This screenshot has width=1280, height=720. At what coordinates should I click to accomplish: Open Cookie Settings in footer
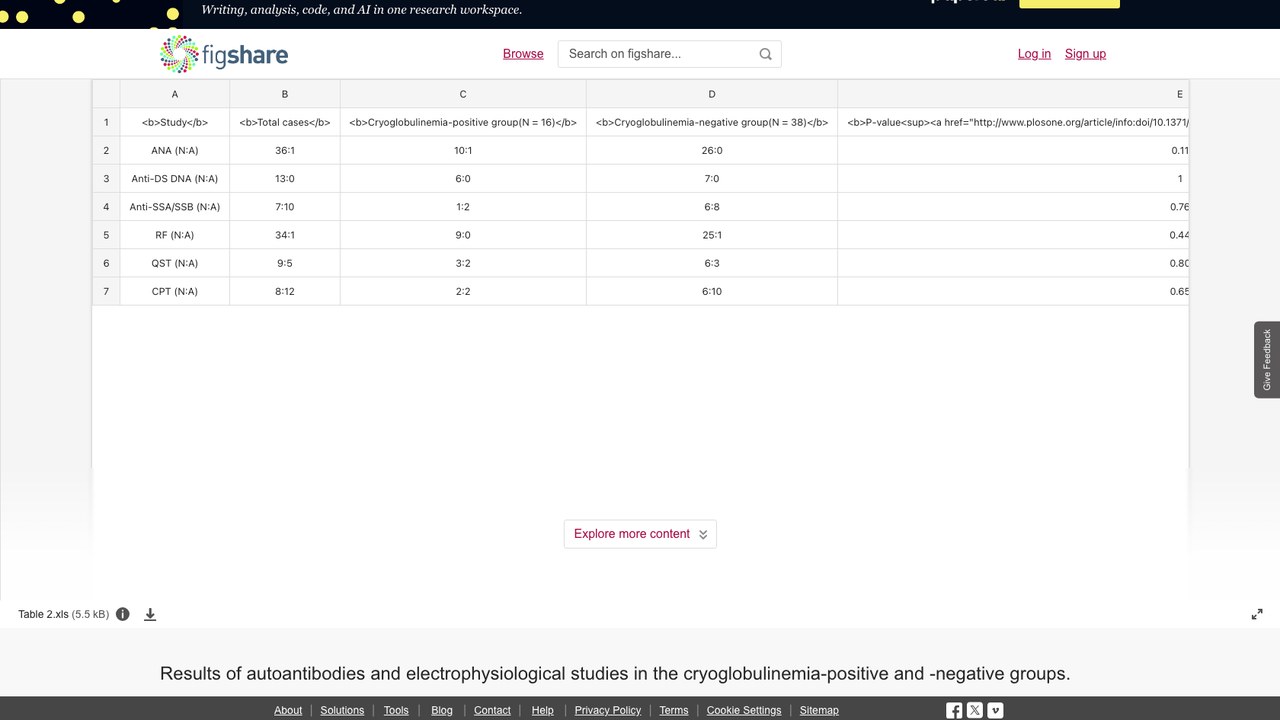click(x=744, y=710)
